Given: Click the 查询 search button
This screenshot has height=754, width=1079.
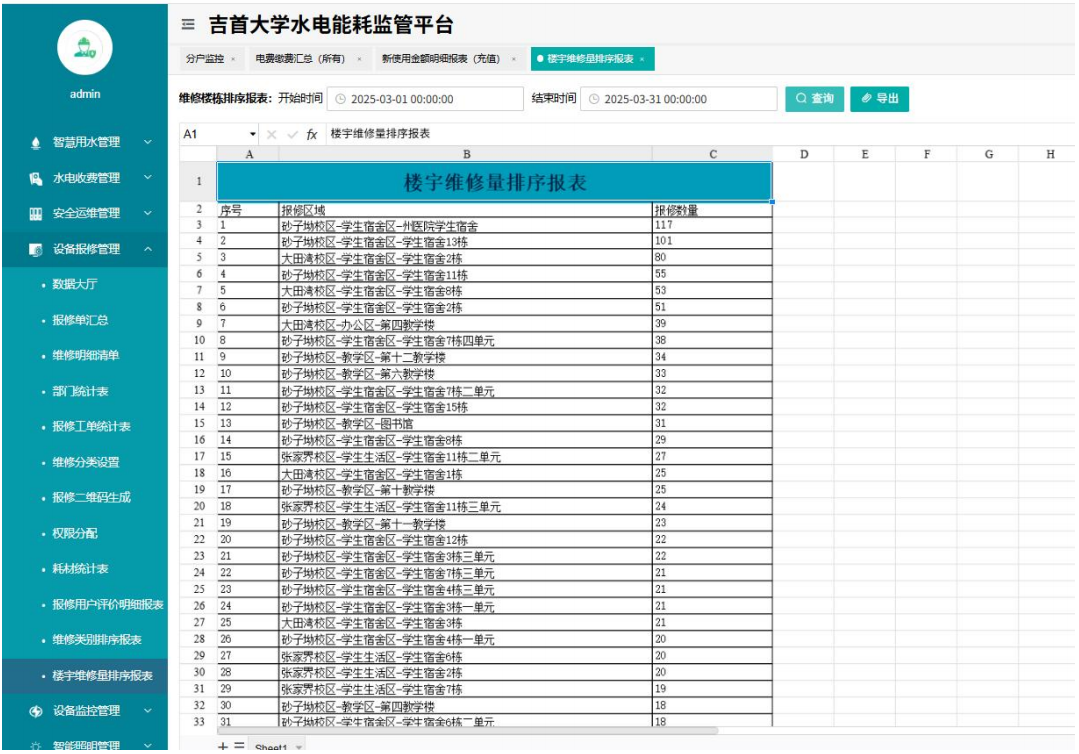Looking at the screenshot, I should click(x=814, y=99).
